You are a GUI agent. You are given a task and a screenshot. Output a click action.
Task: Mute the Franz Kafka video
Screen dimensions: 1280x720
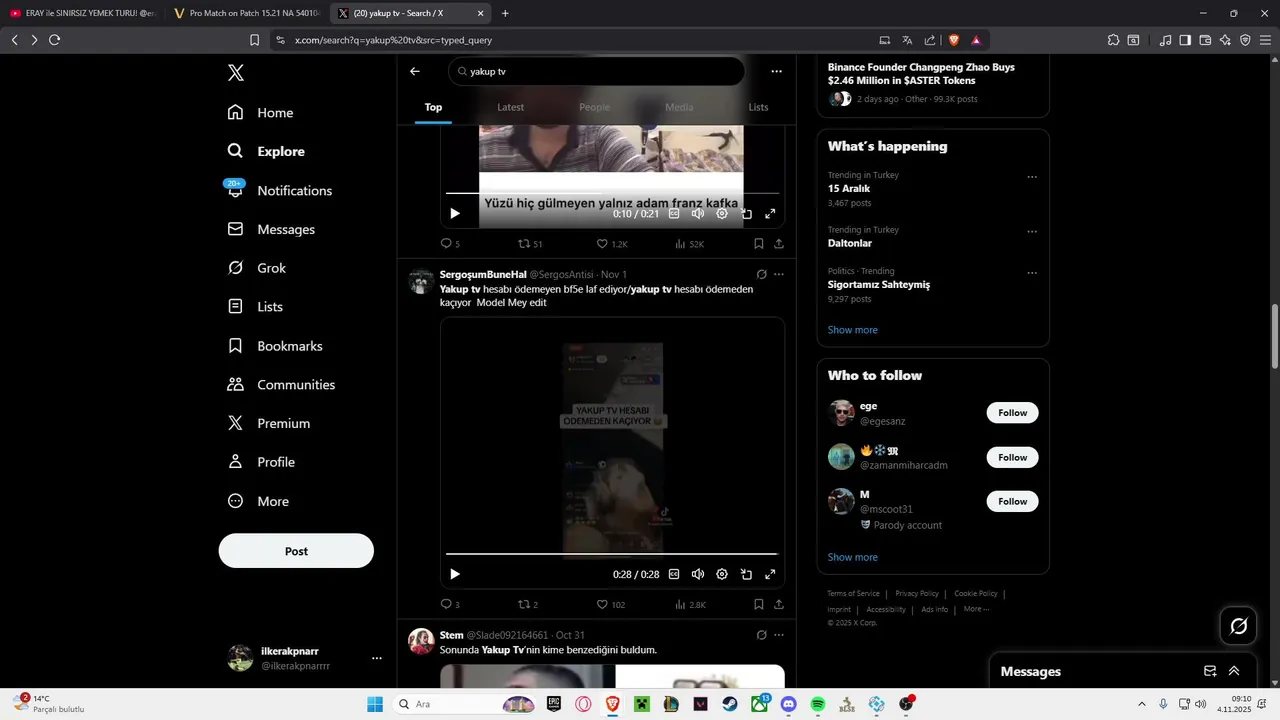(698, 214)
